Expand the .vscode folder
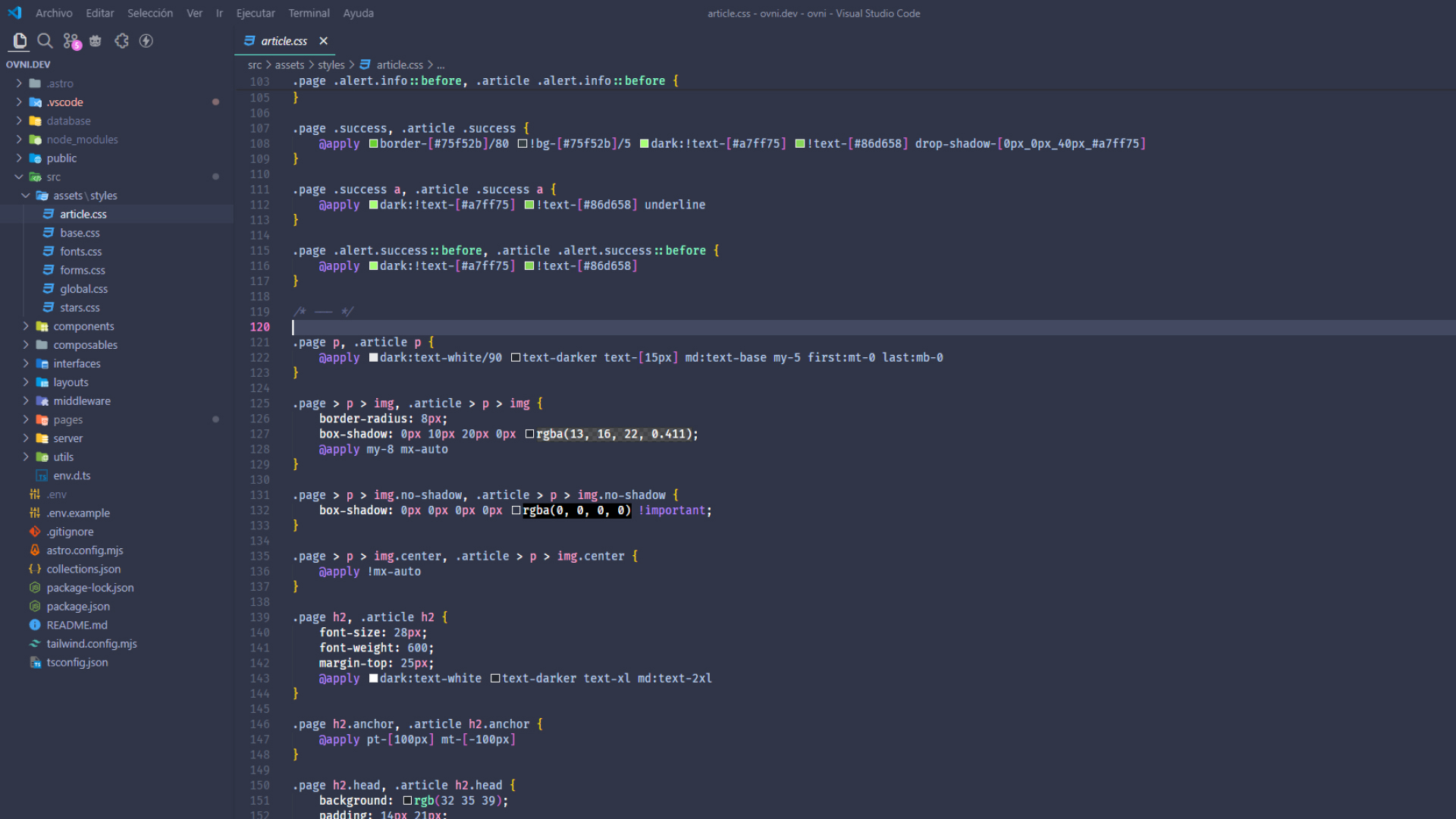Image resolution: width=1456 pixels, height=819 pixels. pyautogui.click(x=19, y=102)
